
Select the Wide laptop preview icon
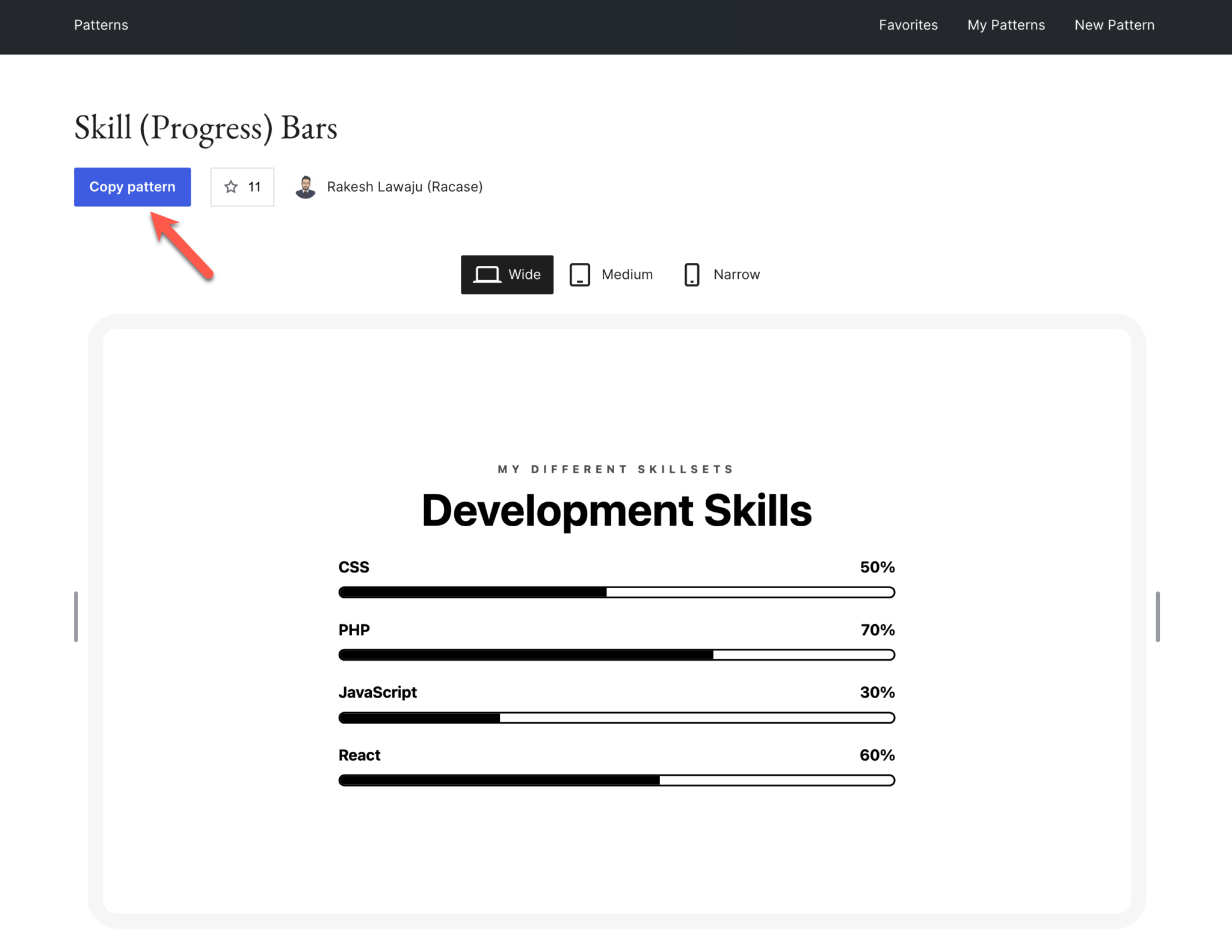487,274
